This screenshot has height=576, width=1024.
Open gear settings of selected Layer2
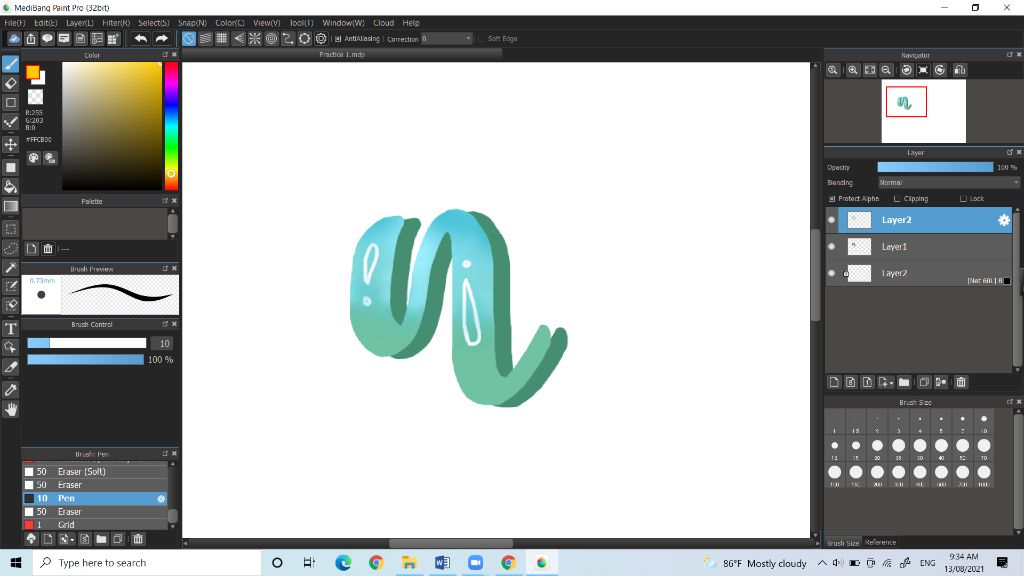pos(1004,220)
